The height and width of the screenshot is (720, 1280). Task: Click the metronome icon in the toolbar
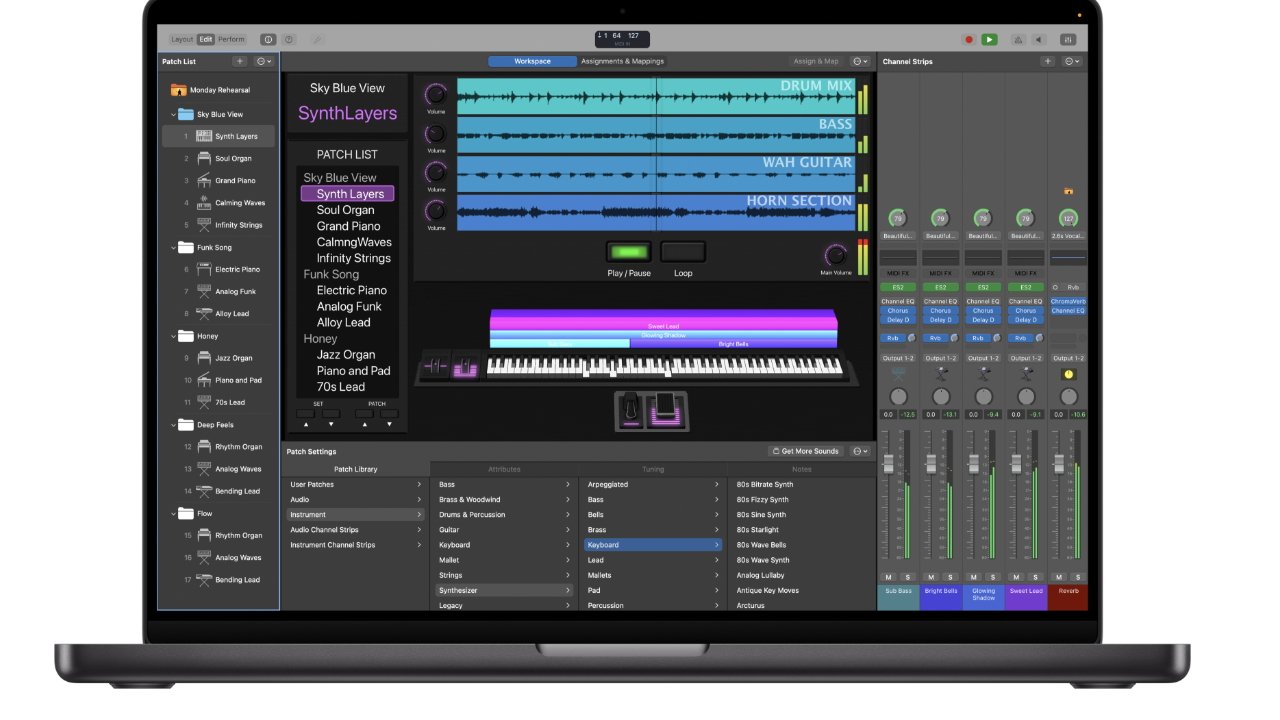coord(1017,39)
